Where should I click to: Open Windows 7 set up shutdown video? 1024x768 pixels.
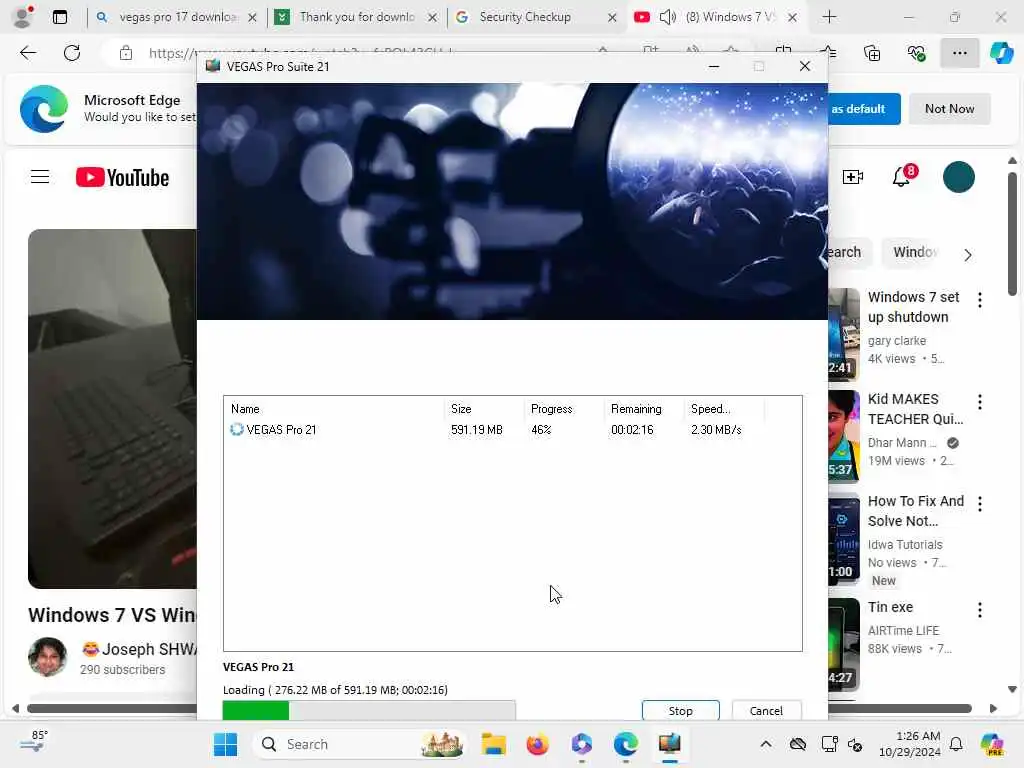coord(913,307)
